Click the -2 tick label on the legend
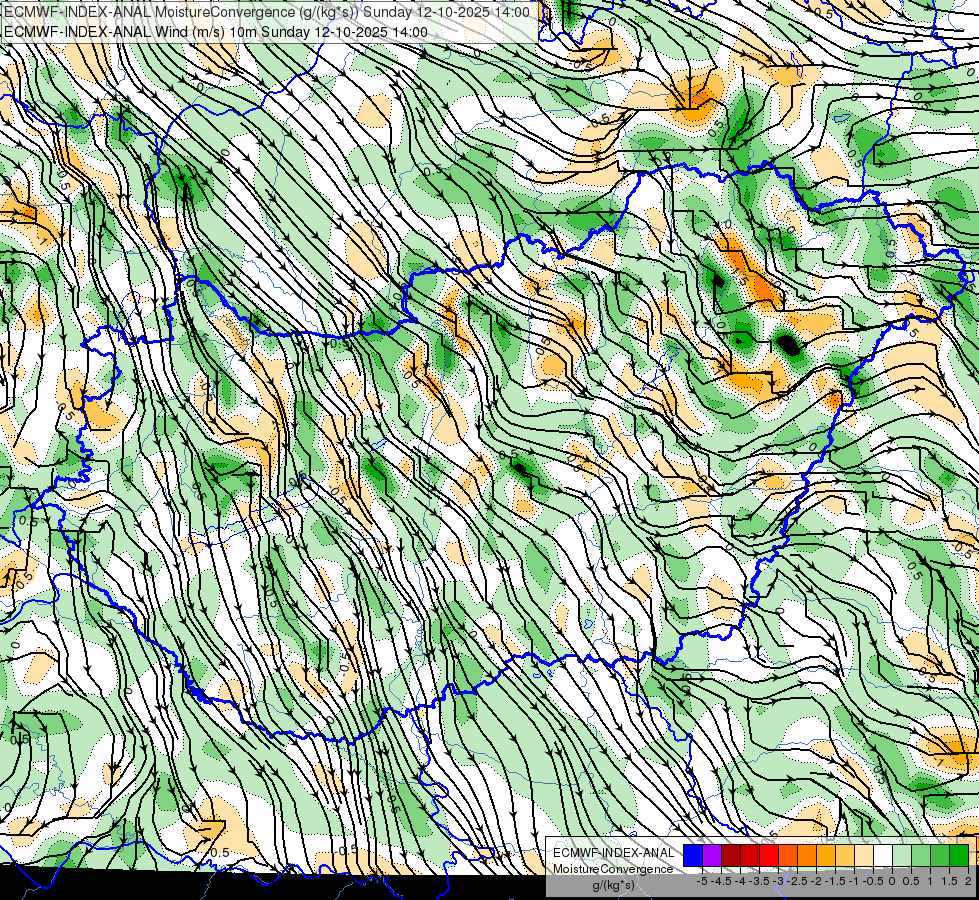979x900 pixels. click(817, 881)
